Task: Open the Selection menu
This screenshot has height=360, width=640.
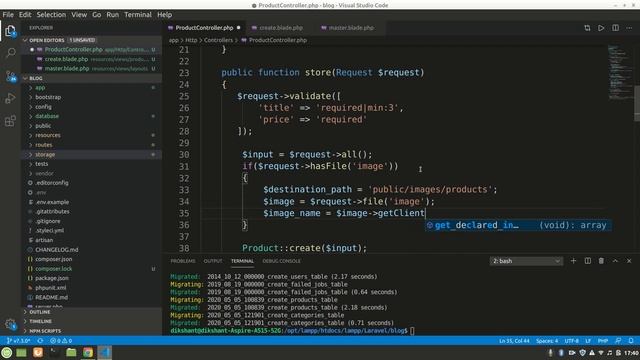Action: [51, 15]
